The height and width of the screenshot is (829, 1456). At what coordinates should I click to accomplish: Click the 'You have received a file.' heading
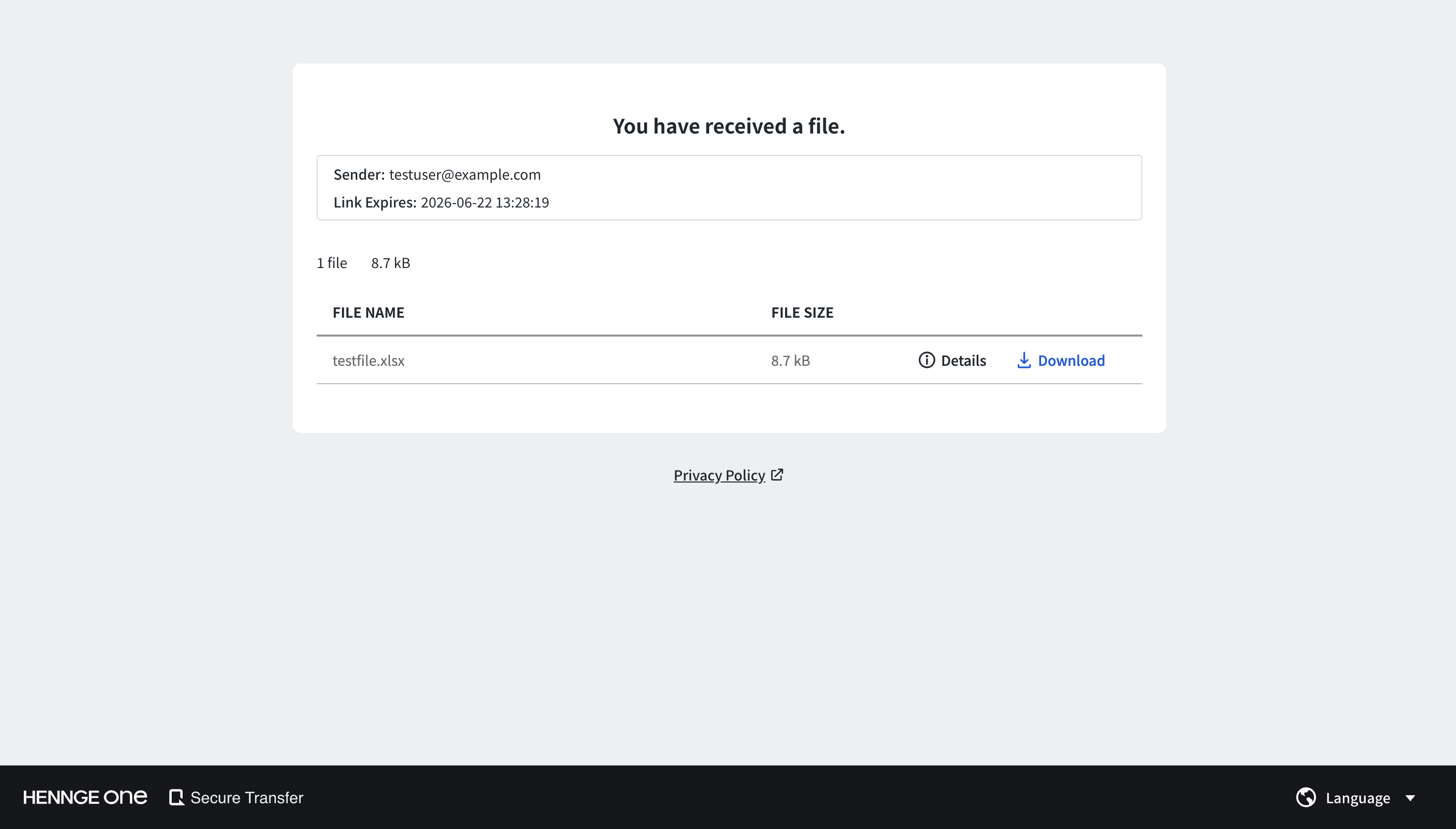728,126
